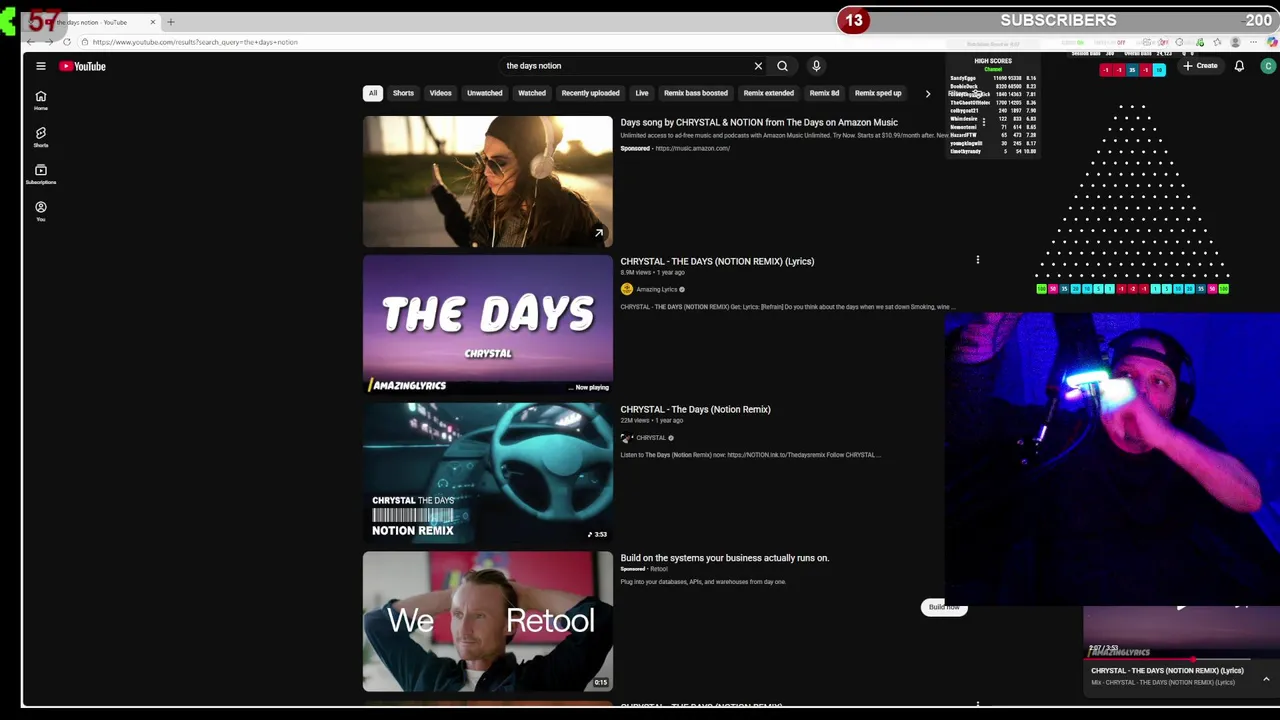Viewport: 1280px width, 720px height.
Task: Open CHRYSTAL THE DAYS (NOTION REMIX) (Lyrics) title
Action: coord(717,261)
